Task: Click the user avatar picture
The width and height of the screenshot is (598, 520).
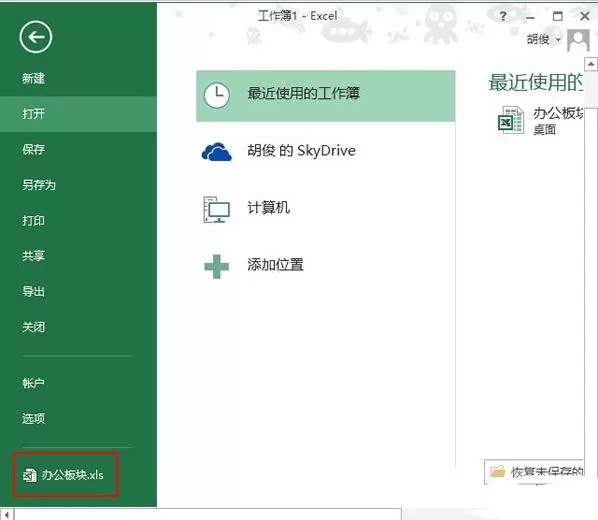Action: click(578, 40)
